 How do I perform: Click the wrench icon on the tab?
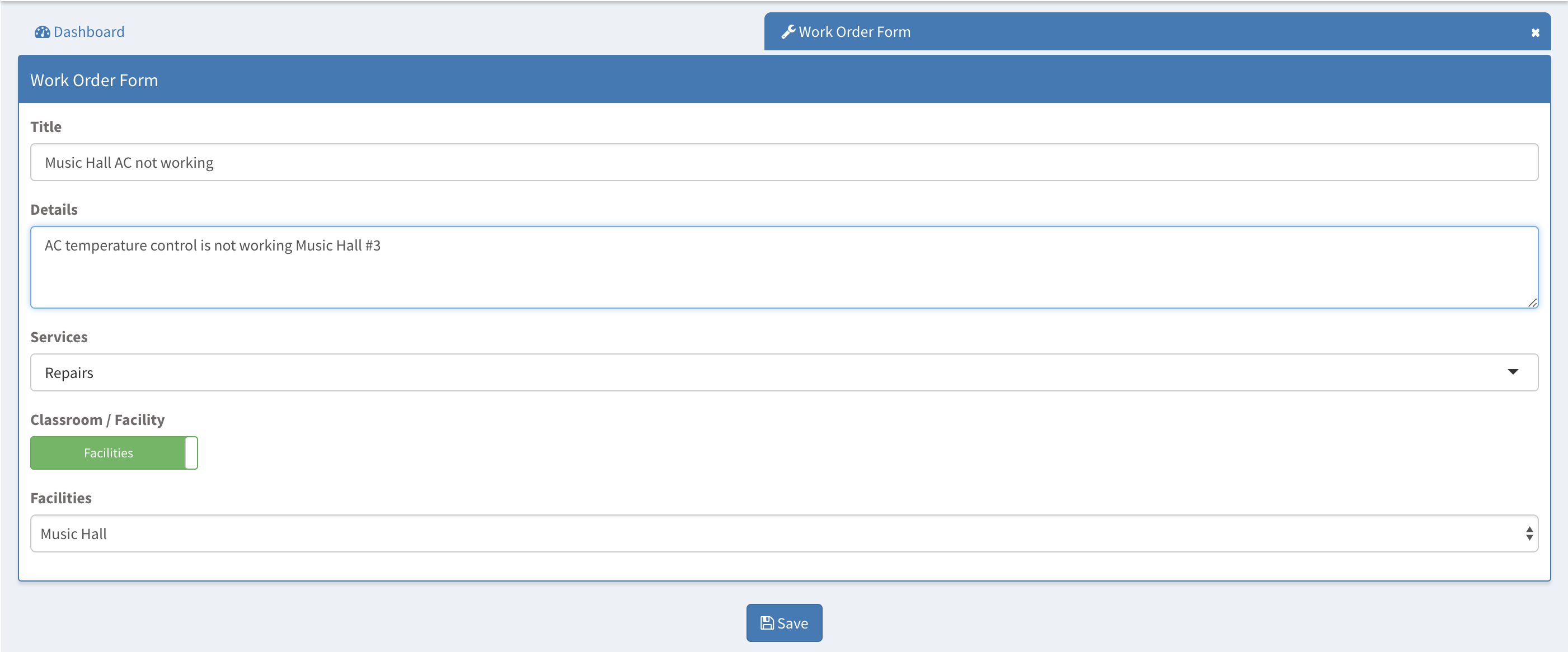coord(788,32)
